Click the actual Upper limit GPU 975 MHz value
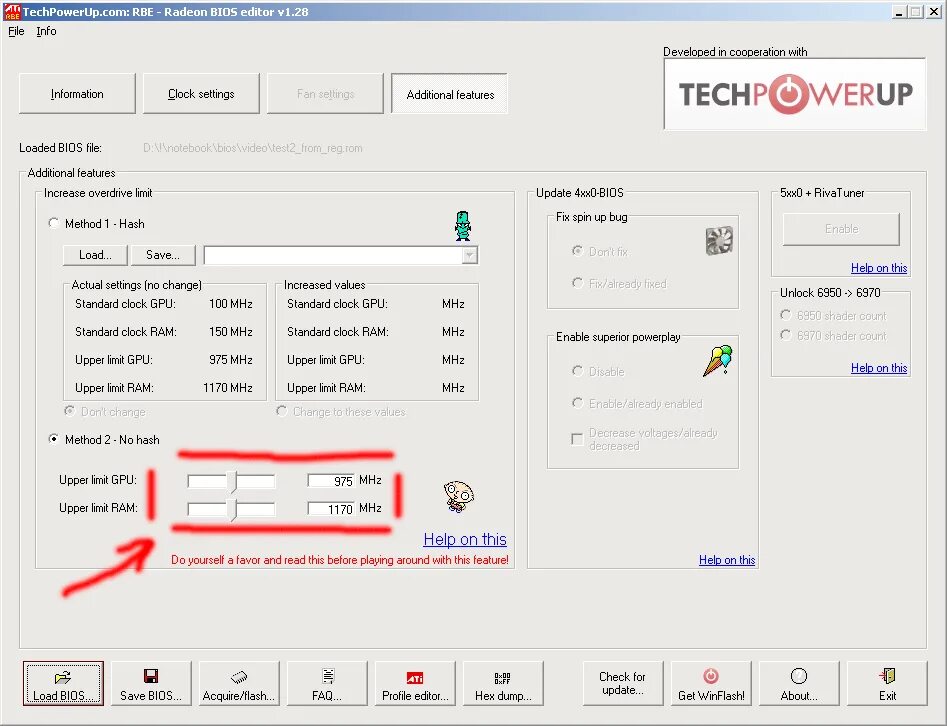The width and height of the screenshot is (947, 726). tap(231, 360)
